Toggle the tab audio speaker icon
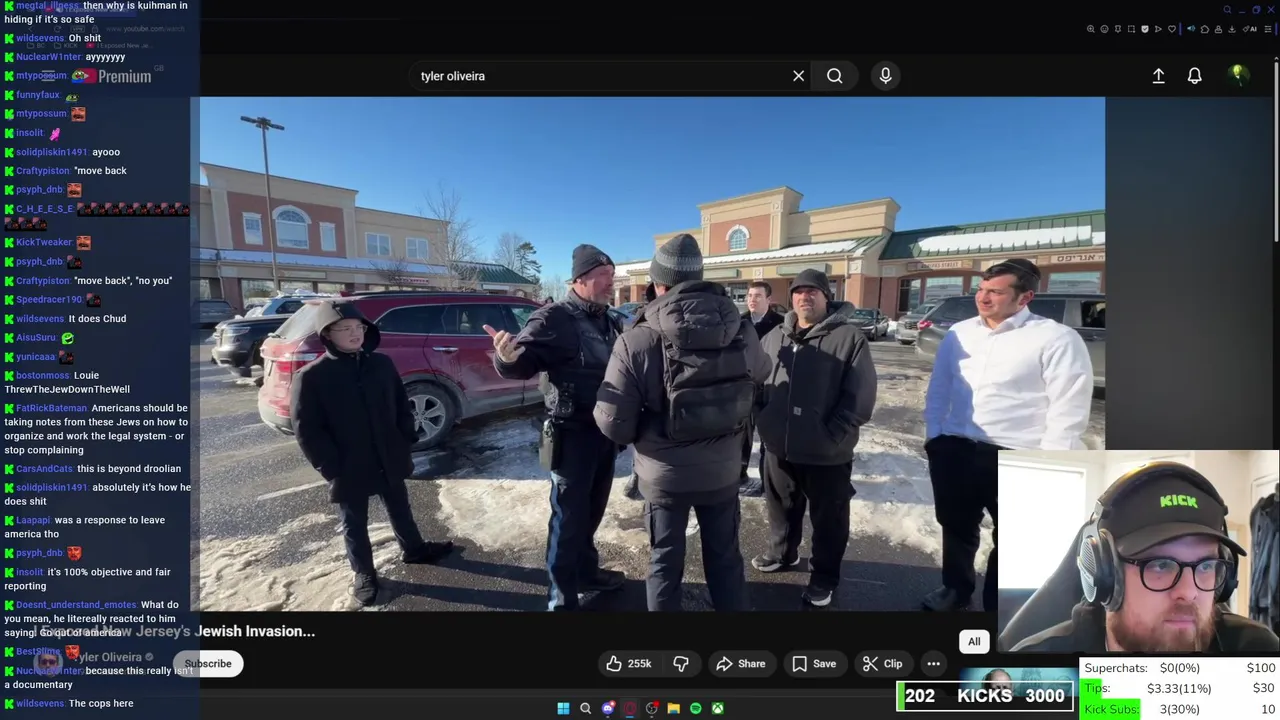The height and width of the screenshot is (720, 1280). (1191, 29)
